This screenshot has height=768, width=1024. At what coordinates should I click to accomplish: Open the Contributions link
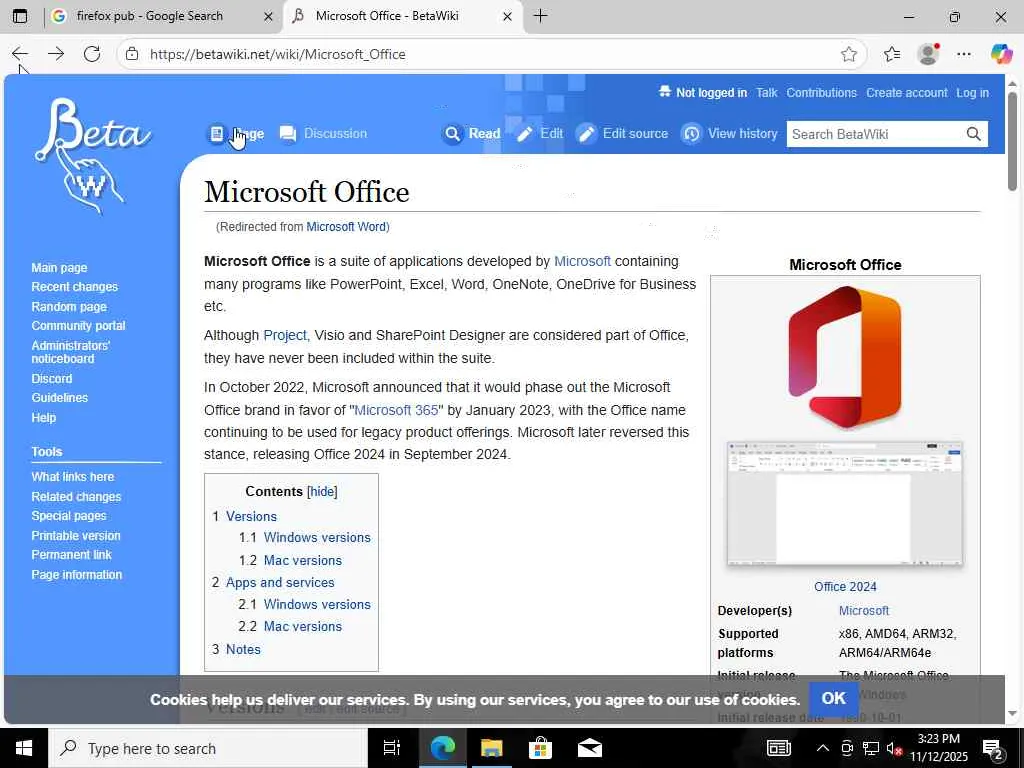click(x=821, y=93)
